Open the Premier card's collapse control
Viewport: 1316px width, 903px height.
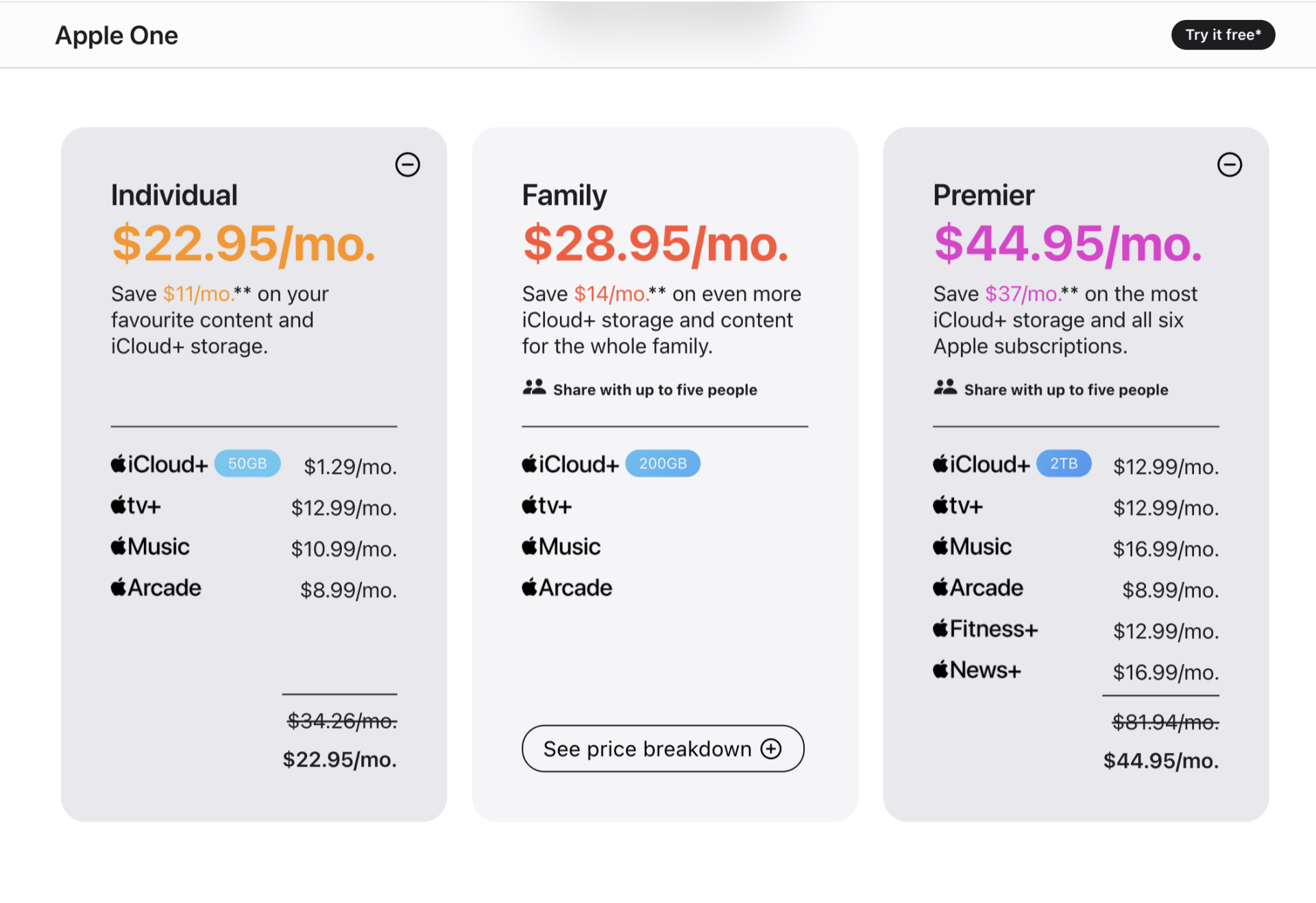pyautogui.click(x=1230, y=164)
